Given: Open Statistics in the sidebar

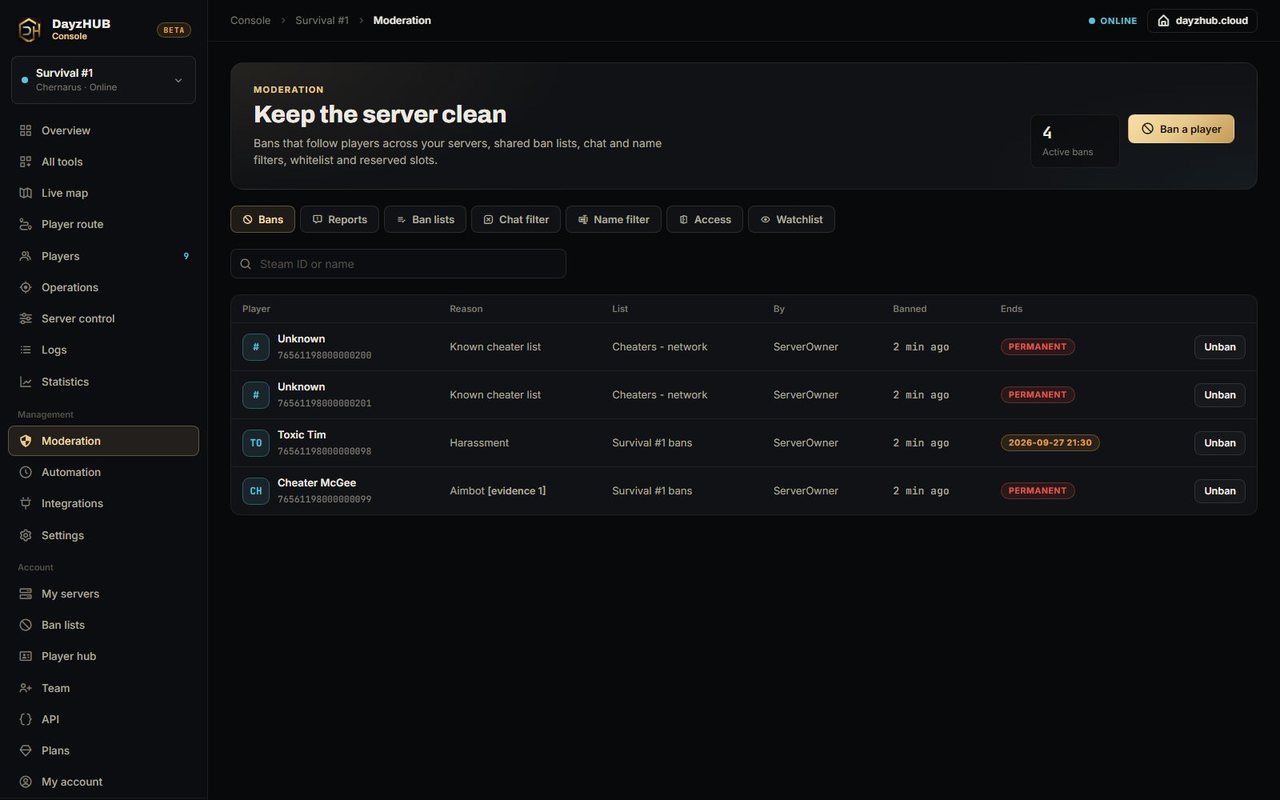Looking at the screenshot, I should pyautogui.click(x=104, y=382).
